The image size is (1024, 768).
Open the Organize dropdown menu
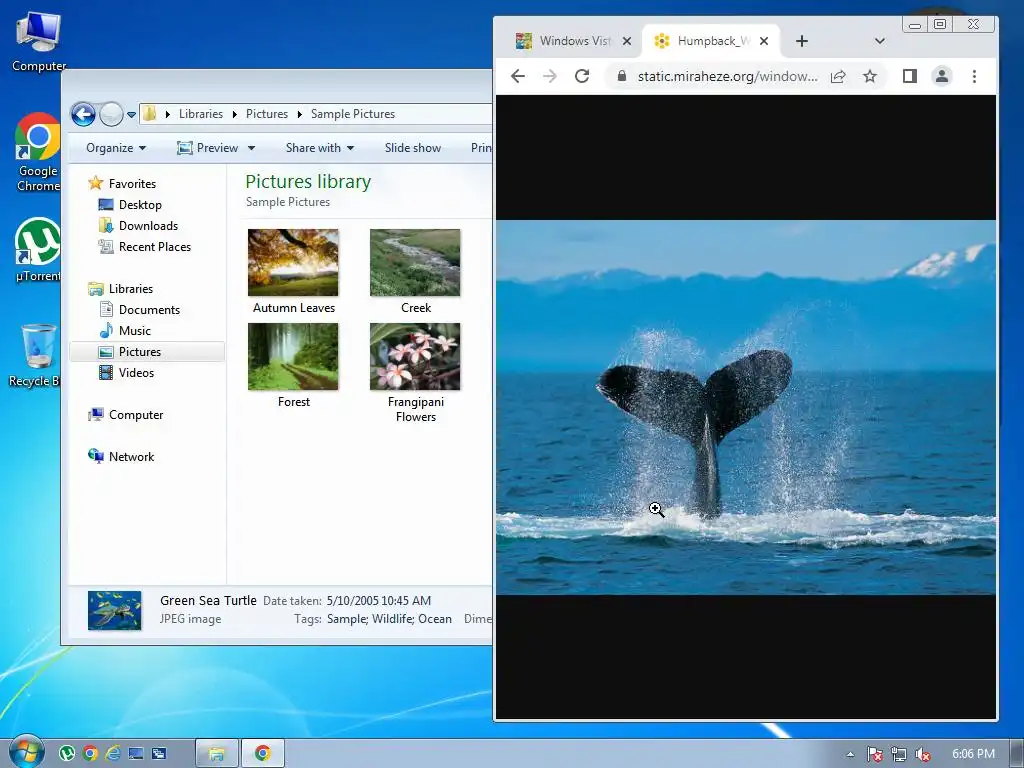click(x=116, y=148)
